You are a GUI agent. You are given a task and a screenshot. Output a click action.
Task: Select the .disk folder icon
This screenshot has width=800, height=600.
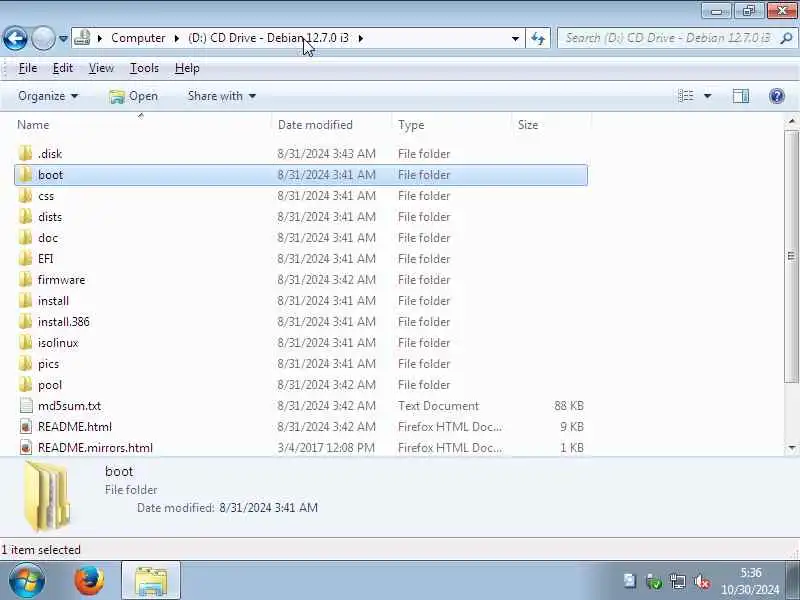(25, 154)
